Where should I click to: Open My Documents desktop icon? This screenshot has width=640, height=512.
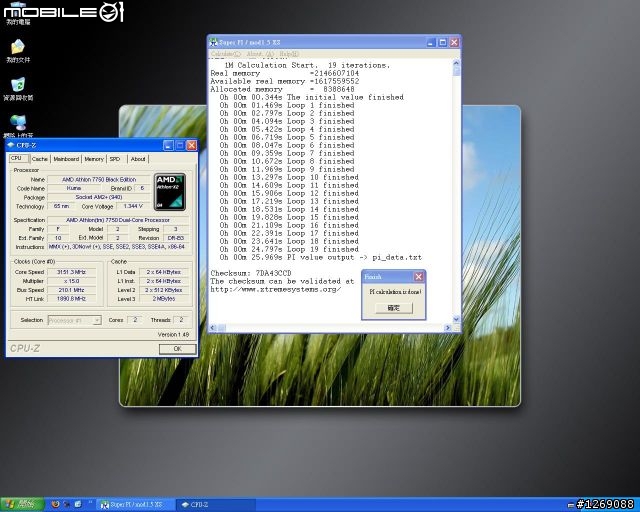(x=18, y=51)
